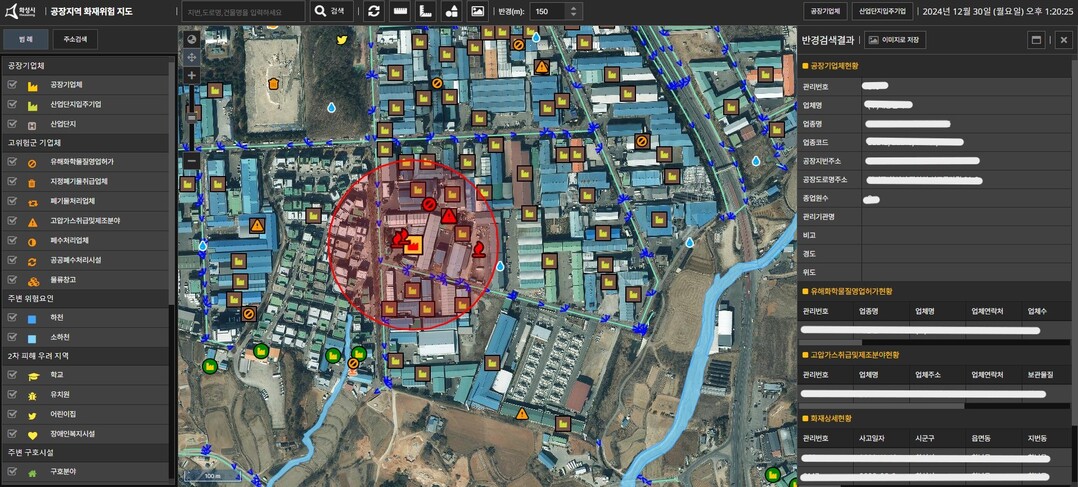Increase the 반경 radius value with the stepper
This screenshot has width=1078, height=487.
click(x=573, y=7)
